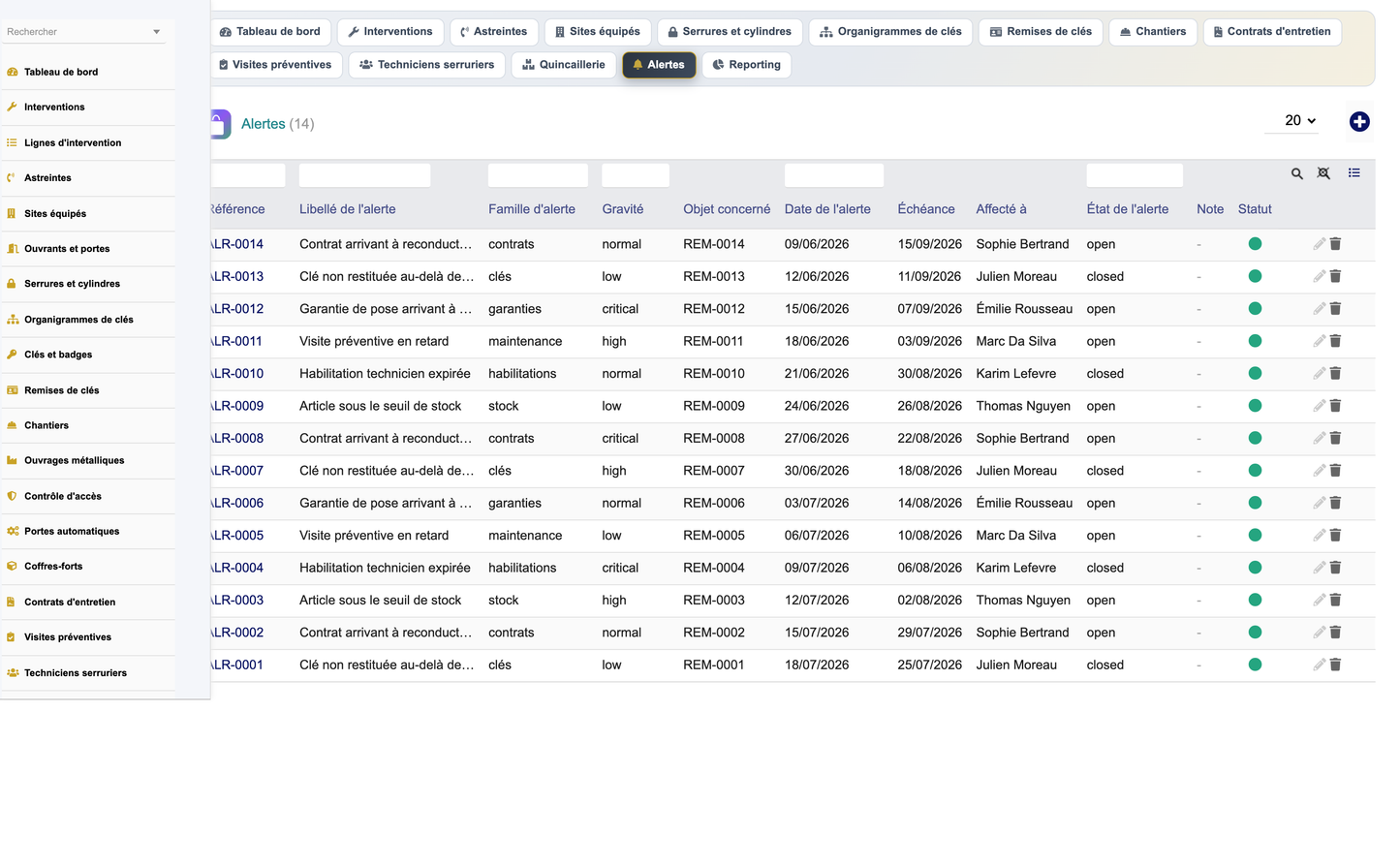
Task: Open the Reporting tab
Action: 746,65
